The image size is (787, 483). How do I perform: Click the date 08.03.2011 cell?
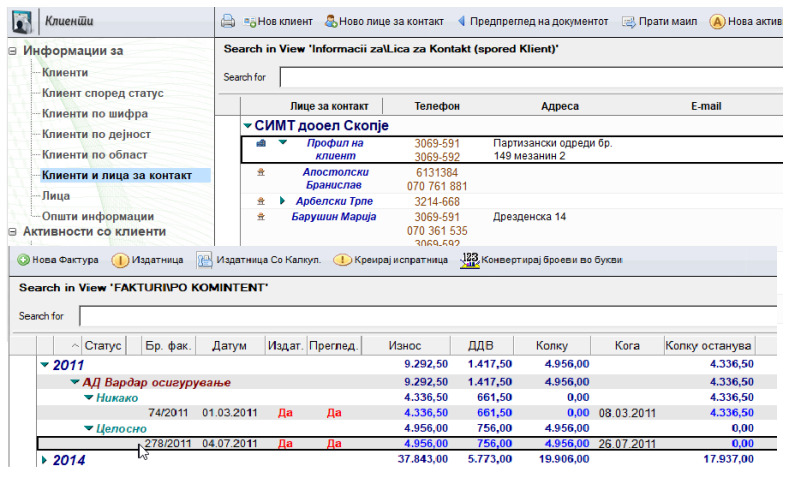point(627,413)
